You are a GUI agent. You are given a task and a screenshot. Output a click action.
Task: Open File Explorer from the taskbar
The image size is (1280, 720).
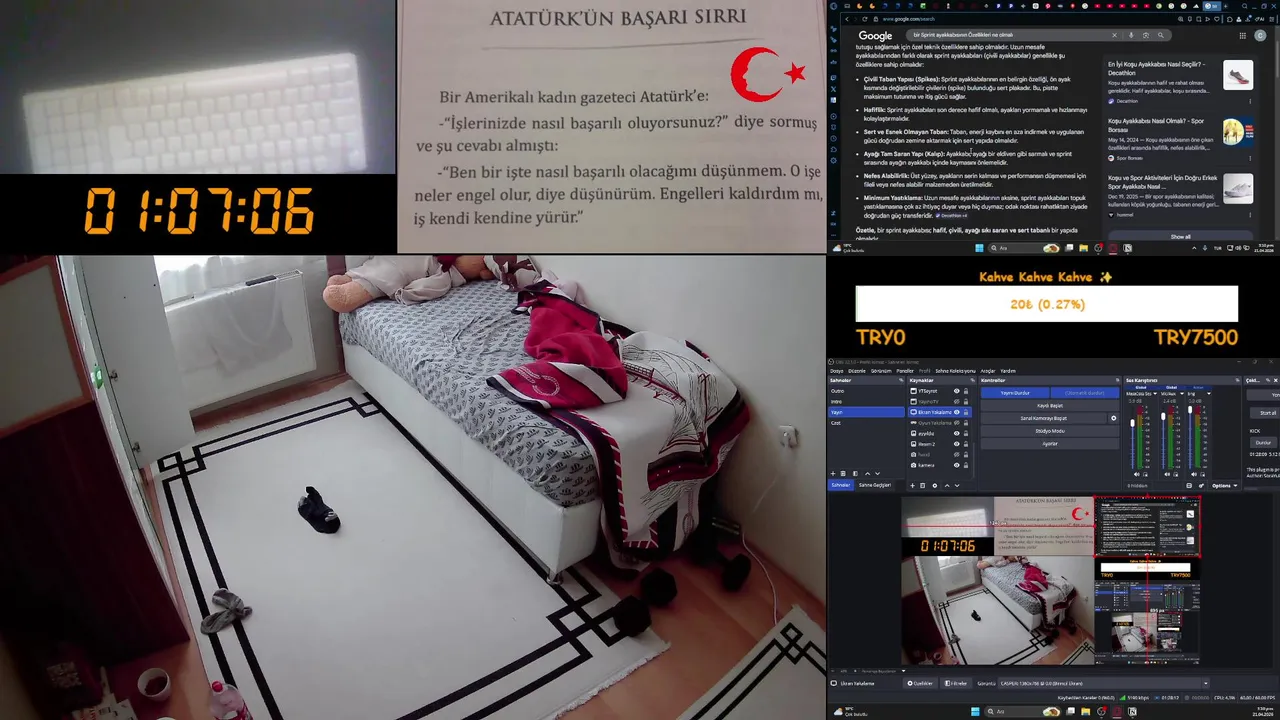click(1085, 711)
